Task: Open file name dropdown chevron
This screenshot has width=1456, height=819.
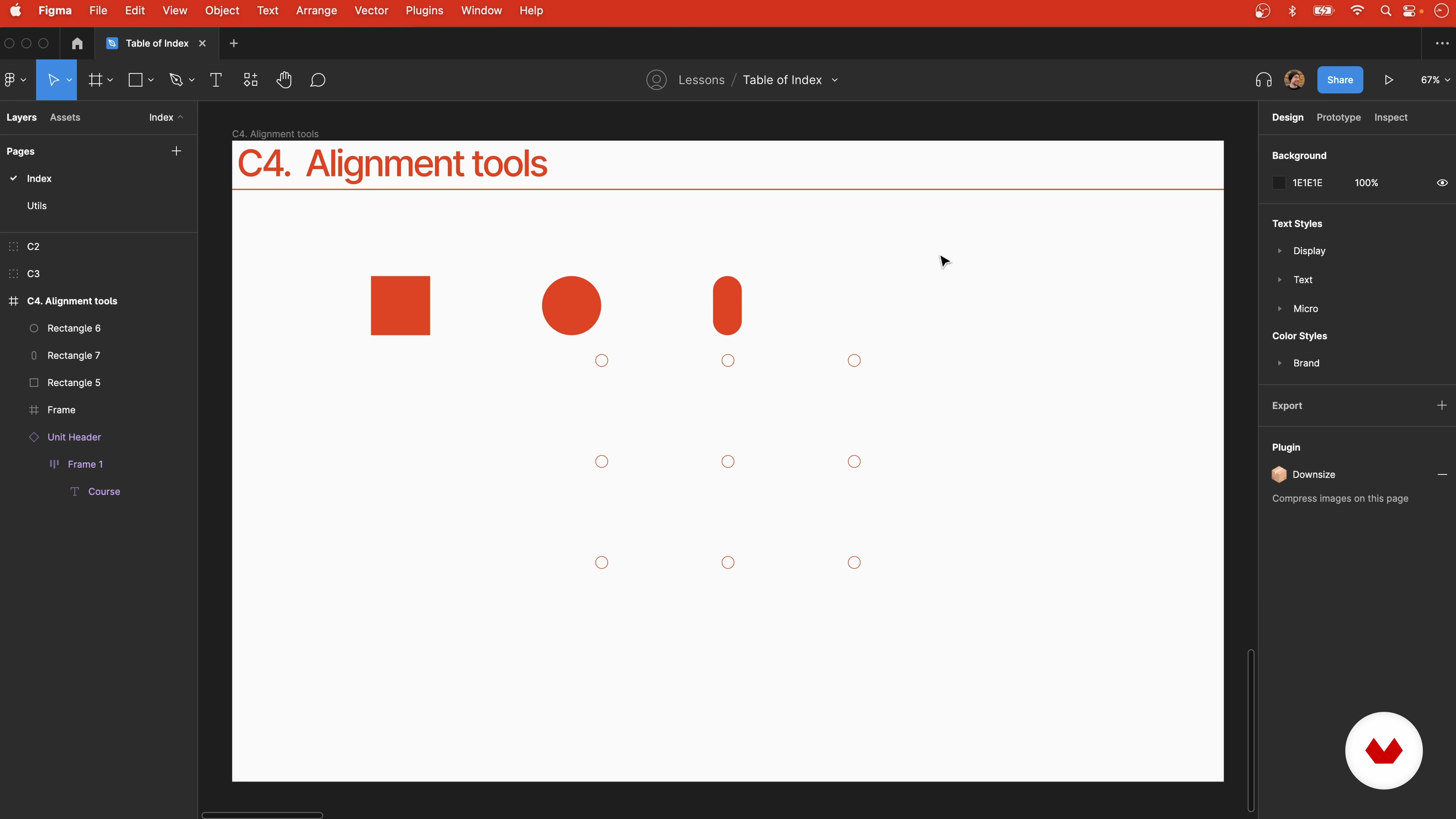Action: click(835, 80)
